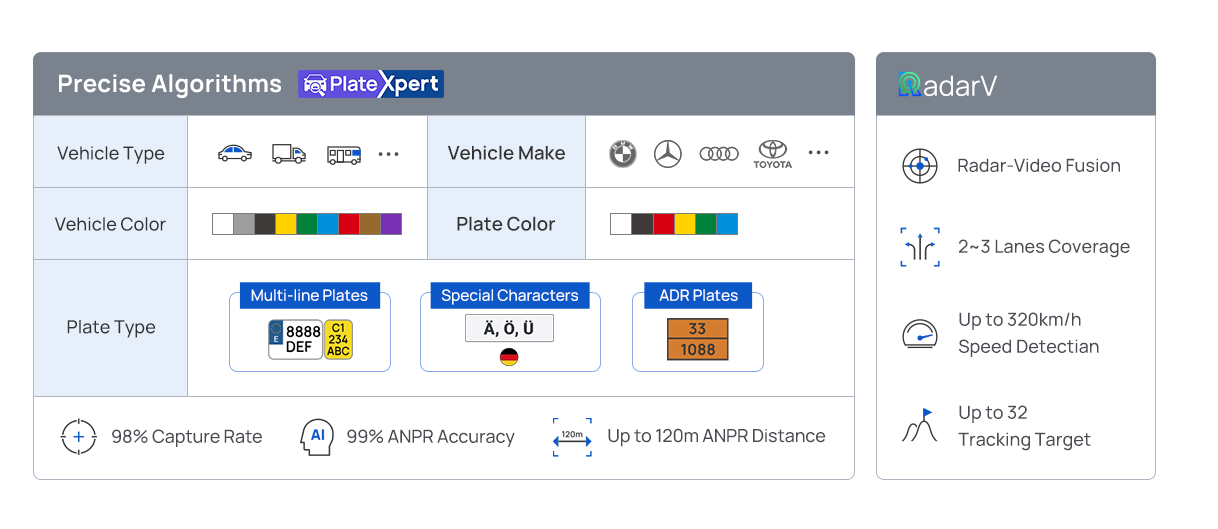Pick the yellow swatch in Vehicle Color
This screenshot has height=529, width=1218.
pyautogui.click(x=285, y=224)
